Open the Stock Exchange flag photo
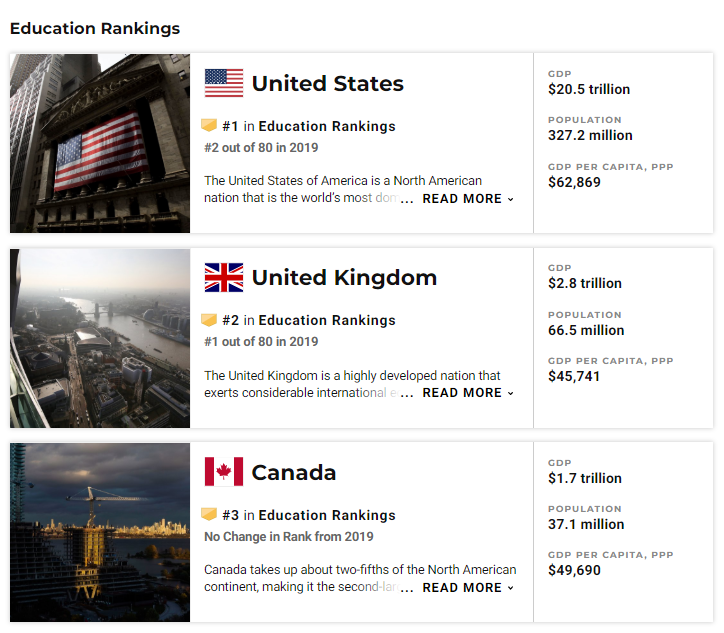Screen dimensions: 724x633 coord(100,143)
